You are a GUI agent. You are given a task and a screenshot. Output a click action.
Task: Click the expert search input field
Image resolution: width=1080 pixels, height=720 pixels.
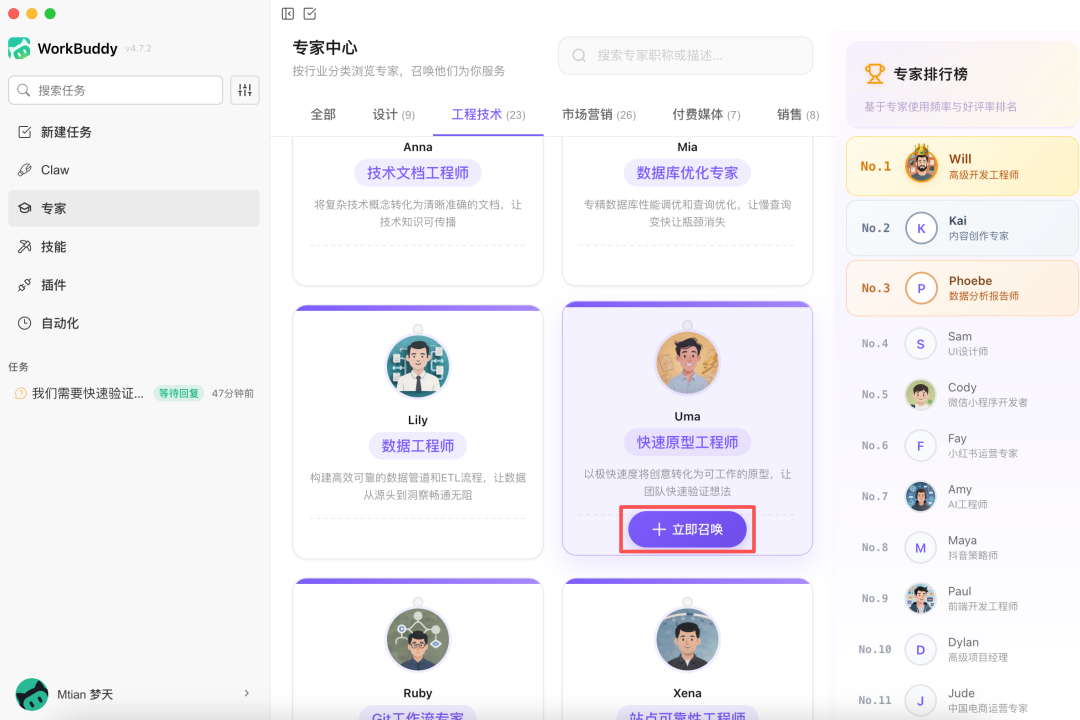[685, 55]
